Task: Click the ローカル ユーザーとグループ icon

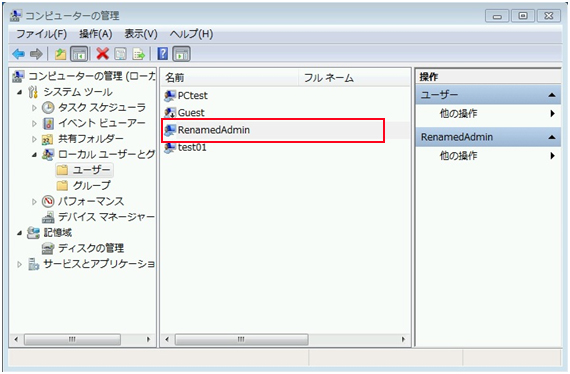Action: [x=48, y=154]
